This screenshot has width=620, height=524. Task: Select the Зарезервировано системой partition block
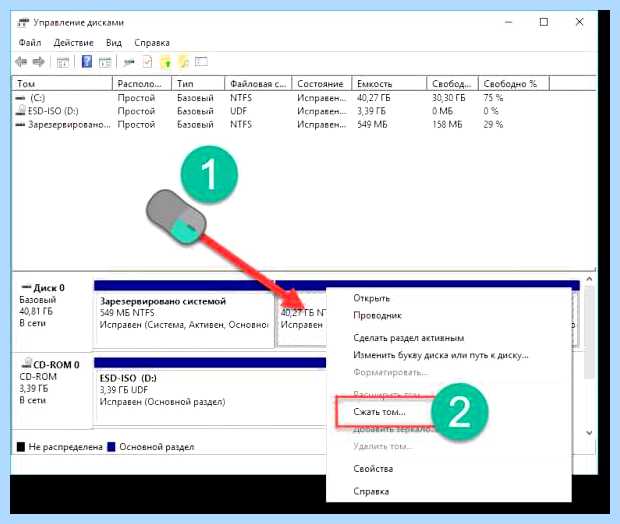(x=184, y=314)
